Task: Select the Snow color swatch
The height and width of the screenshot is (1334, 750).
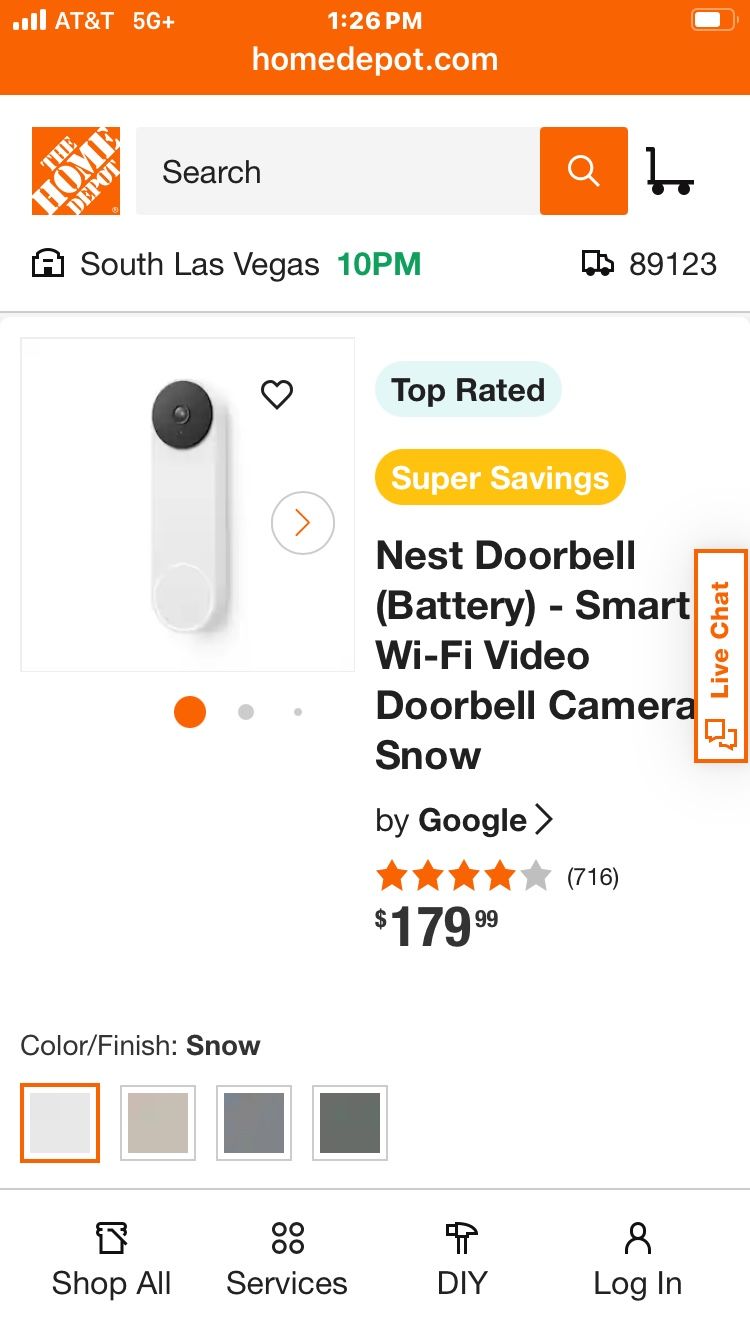Action: tap(60, 1123)
